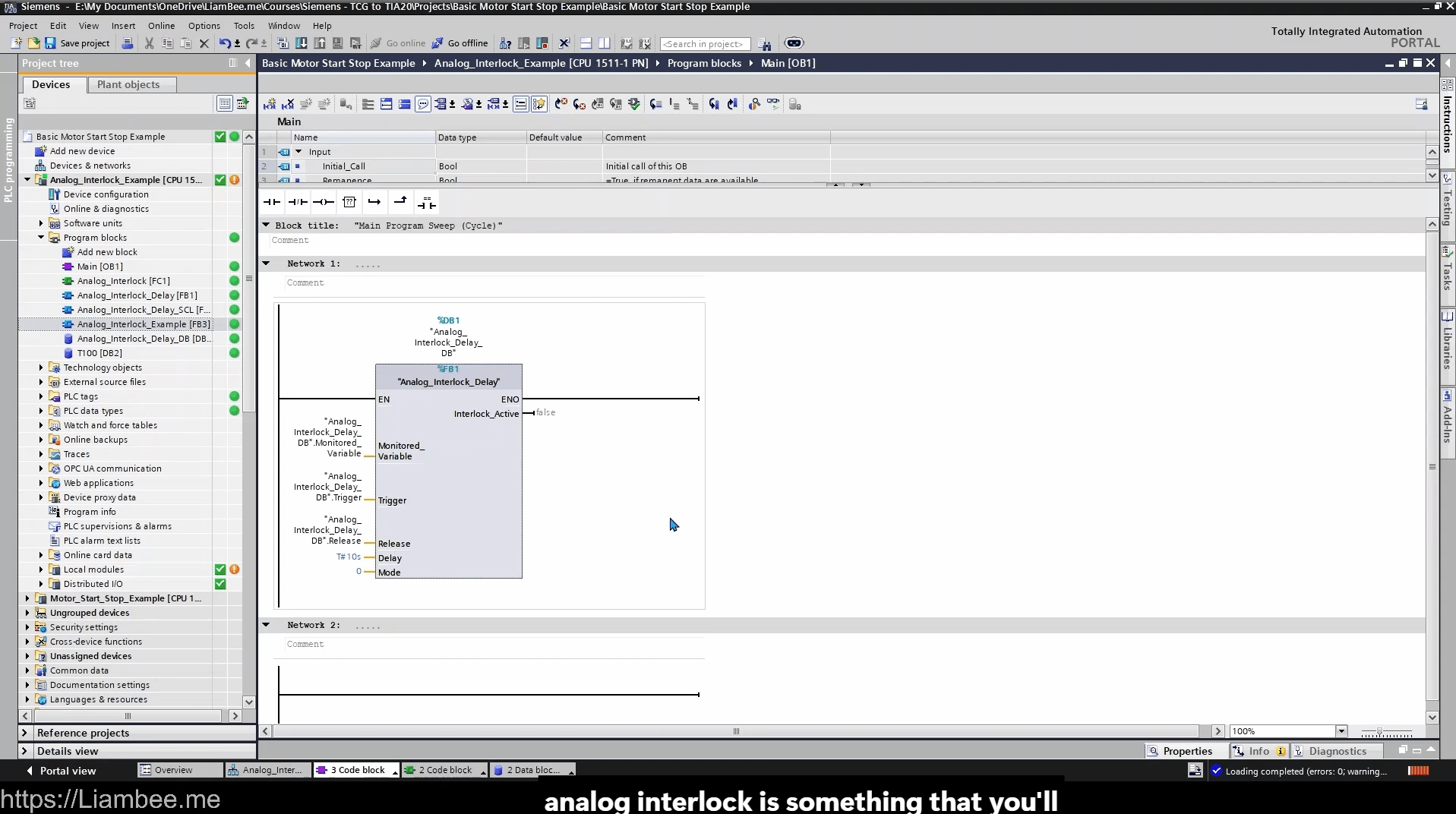The width and height of the screenshot is (1456, 814).
Task: Click the Go offline button
Action: pyautogui.click(x=460, y=43)
